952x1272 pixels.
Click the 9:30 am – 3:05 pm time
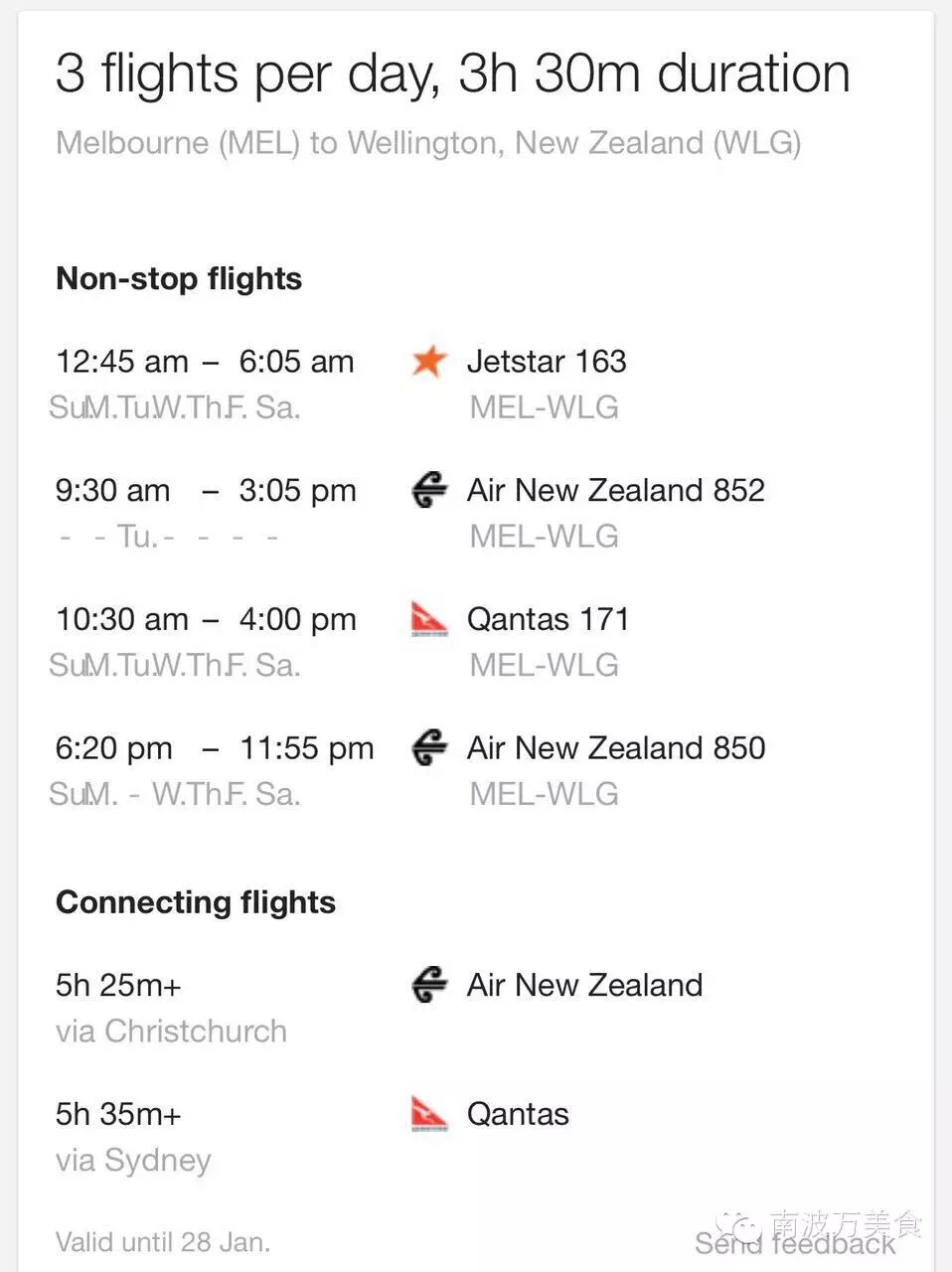[x=206, y=491]
